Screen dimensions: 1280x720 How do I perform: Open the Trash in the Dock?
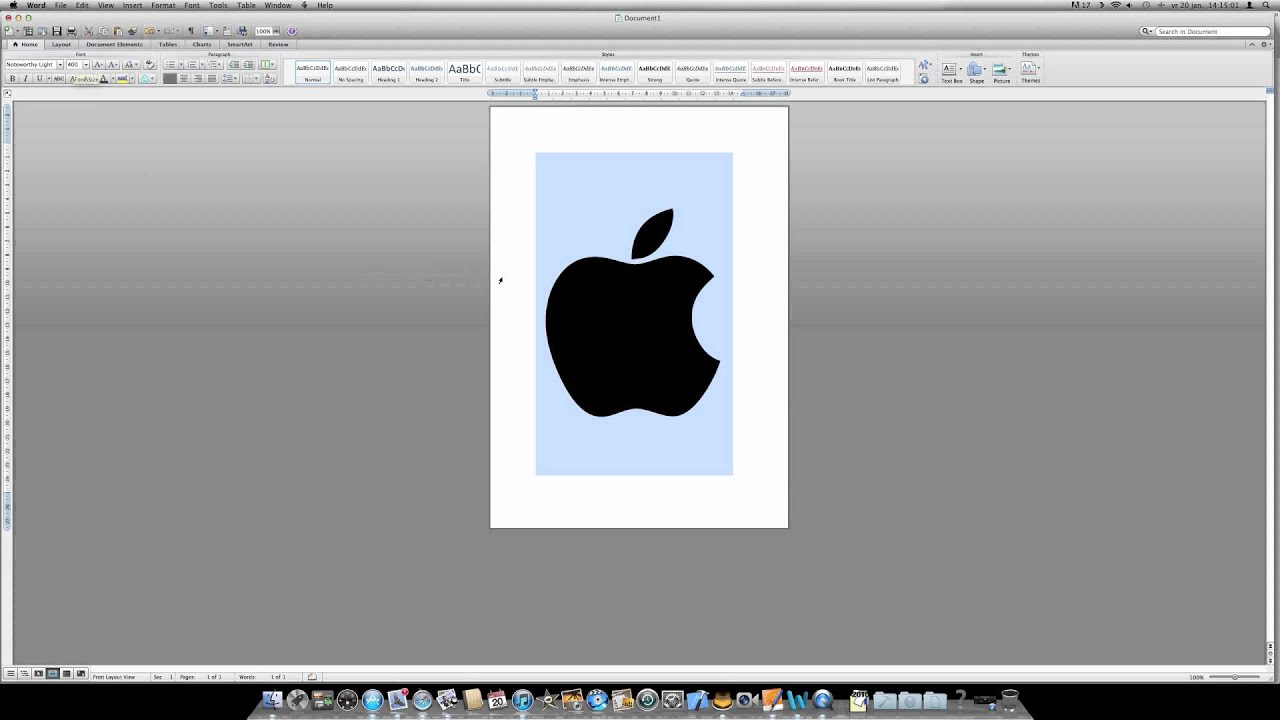tap(1009, 700)
